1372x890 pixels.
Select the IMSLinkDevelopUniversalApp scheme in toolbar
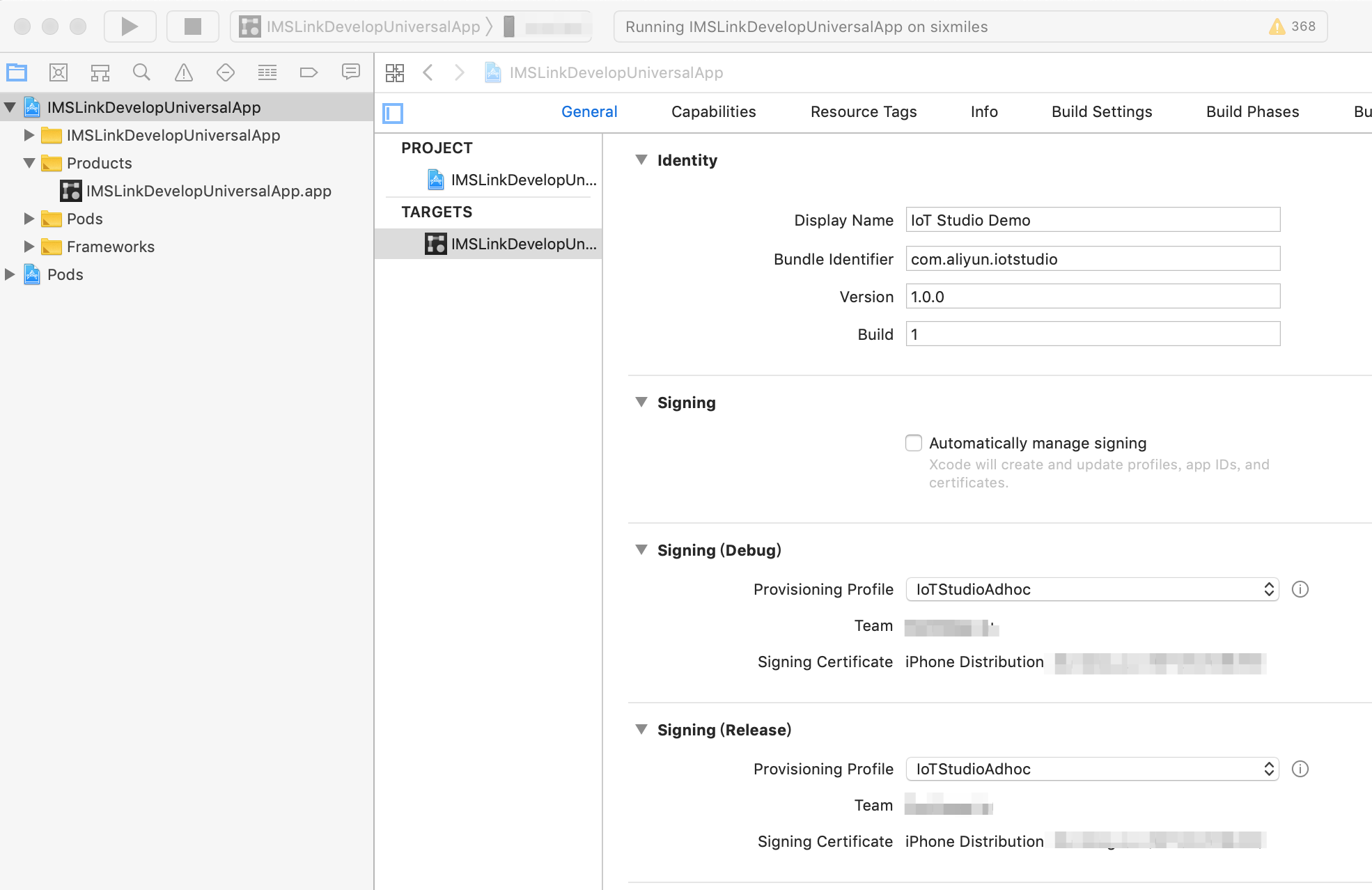tap(360, 26)
